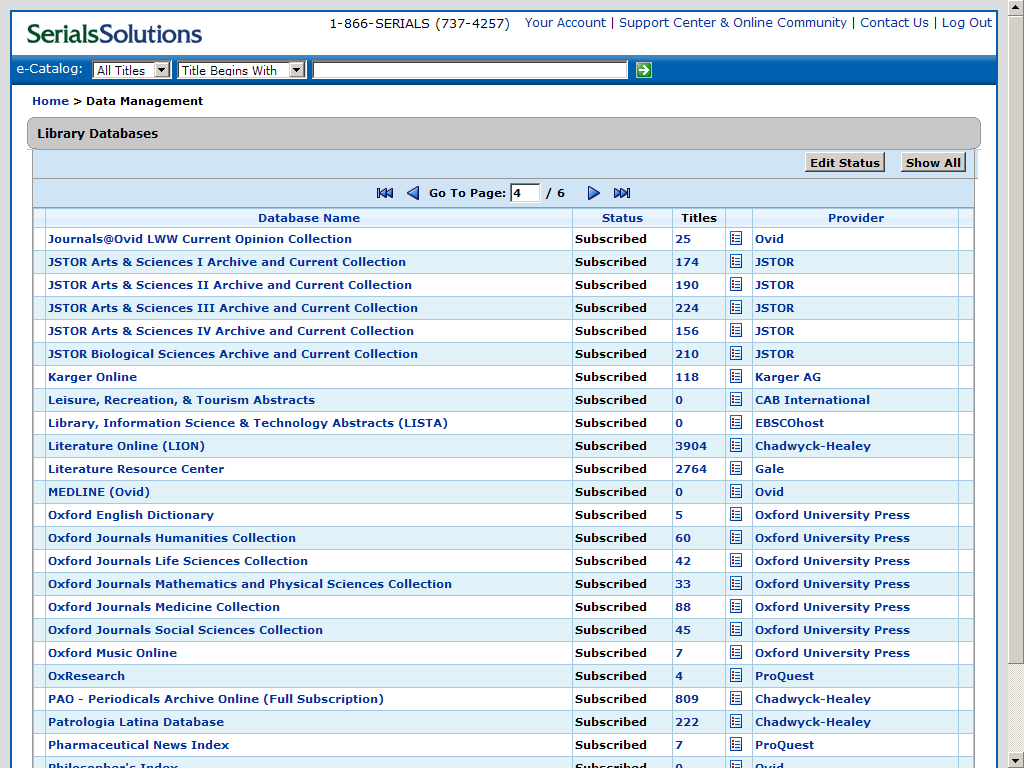Open title list icon for JSTOR Arts & Sciences I
The image size is (1024, 768).
coord(736,261)
